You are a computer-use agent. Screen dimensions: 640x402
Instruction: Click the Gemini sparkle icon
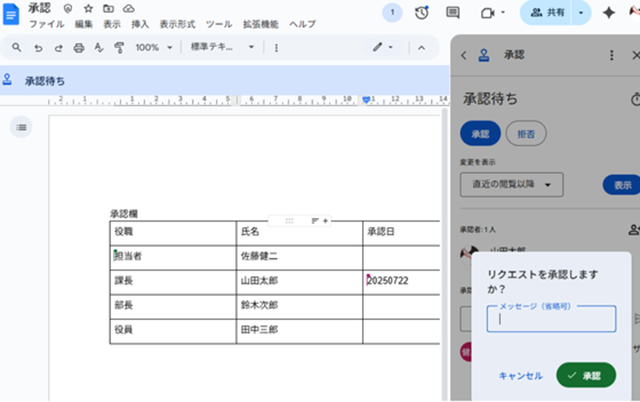(x=608, y=13)
